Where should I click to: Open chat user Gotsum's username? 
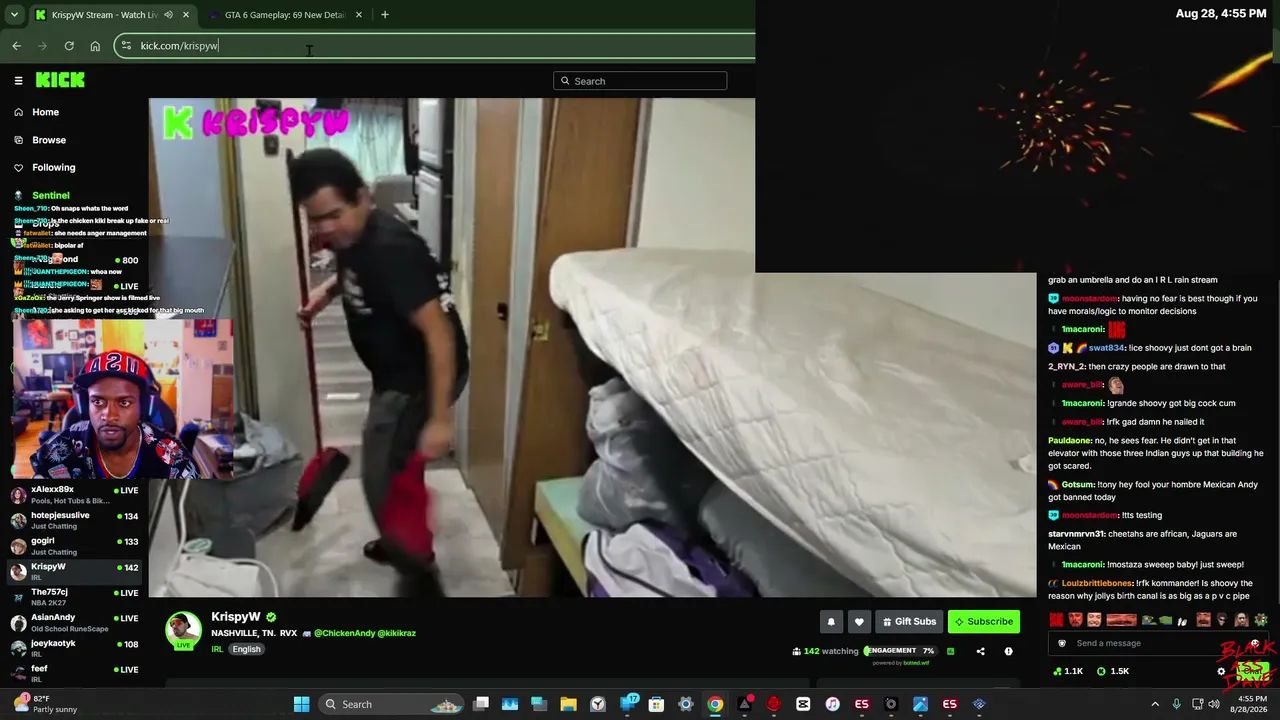[x=1078, y=485]
